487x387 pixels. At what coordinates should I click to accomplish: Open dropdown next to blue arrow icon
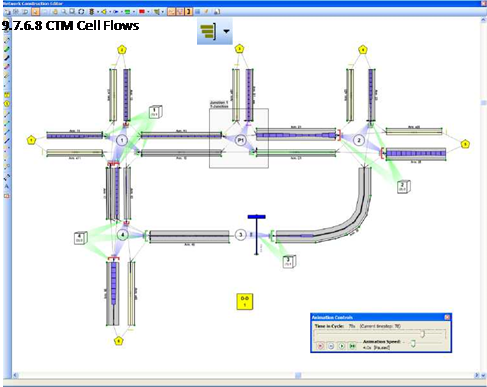(x=122, y=12)
